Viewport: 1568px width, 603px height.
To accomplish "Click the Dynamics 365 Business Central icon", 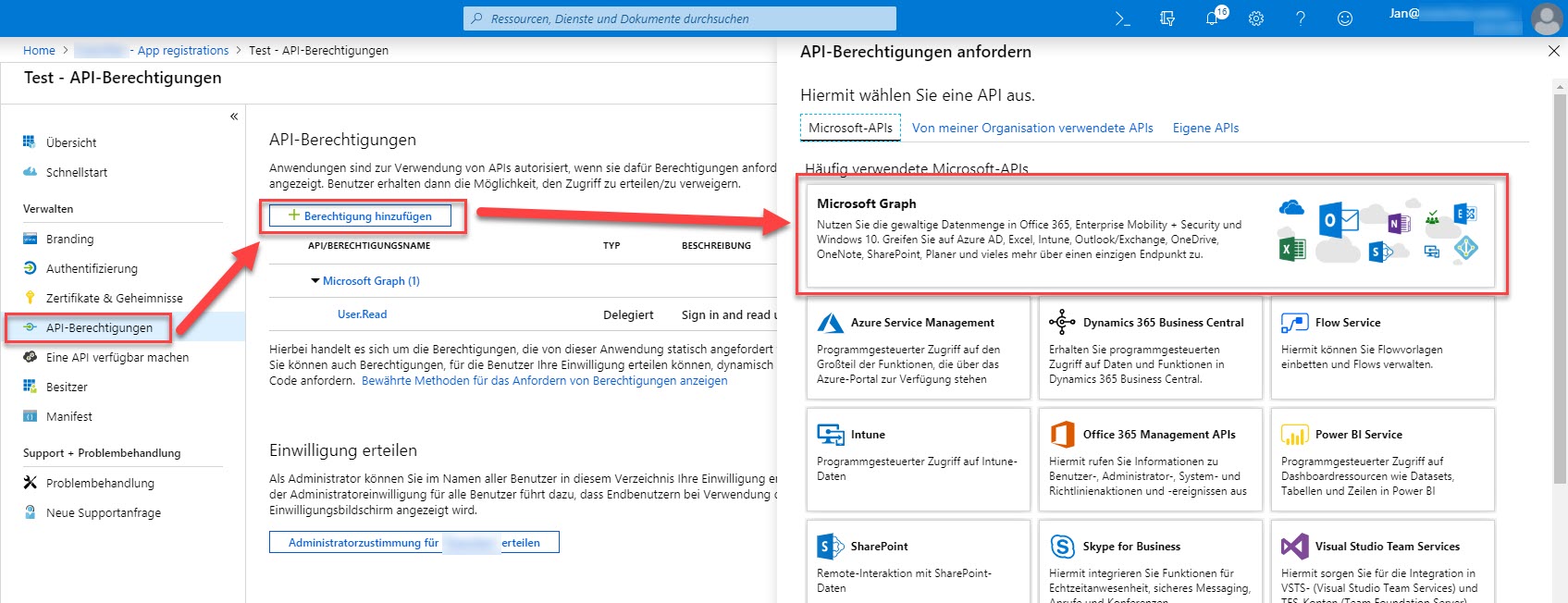I will click(1062, 323).
